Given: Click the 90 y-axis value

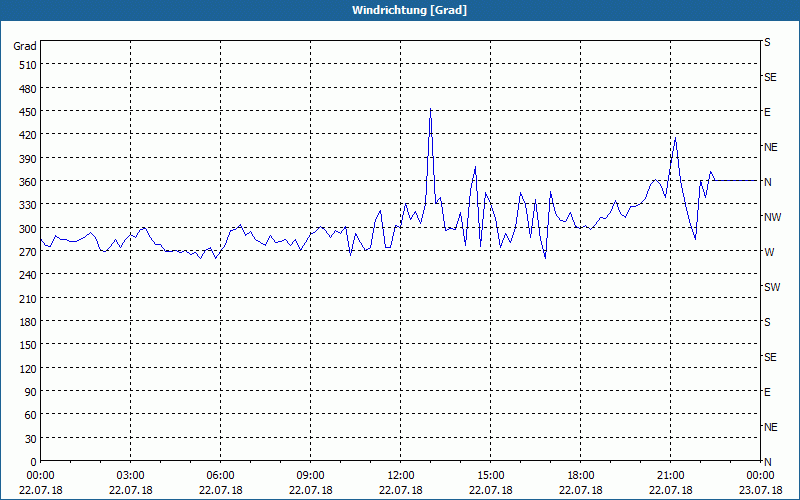Looking at the screenshot, I should 31,392.
